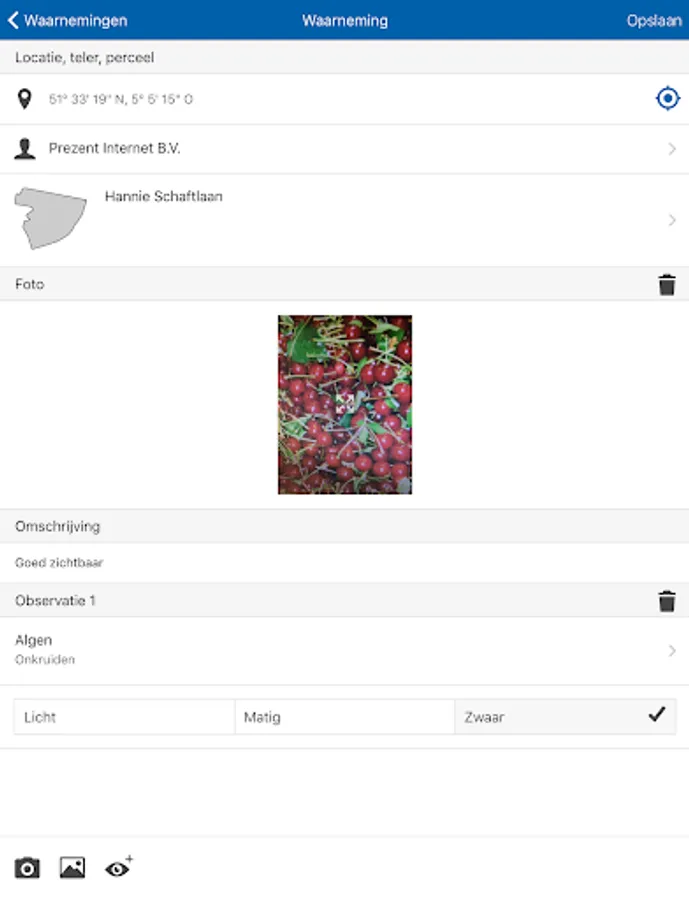
Task: Select the Zwaar severity option
Action: click(x=565, y=717)
